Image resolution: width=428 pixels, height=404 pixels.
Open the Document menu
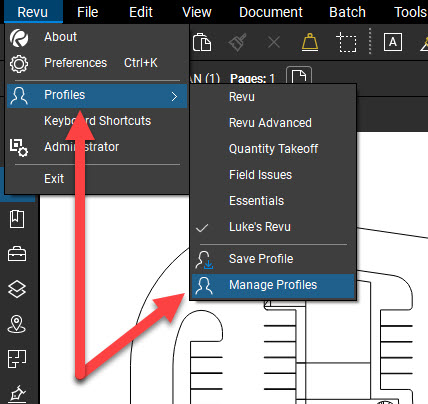click(271, 12)
